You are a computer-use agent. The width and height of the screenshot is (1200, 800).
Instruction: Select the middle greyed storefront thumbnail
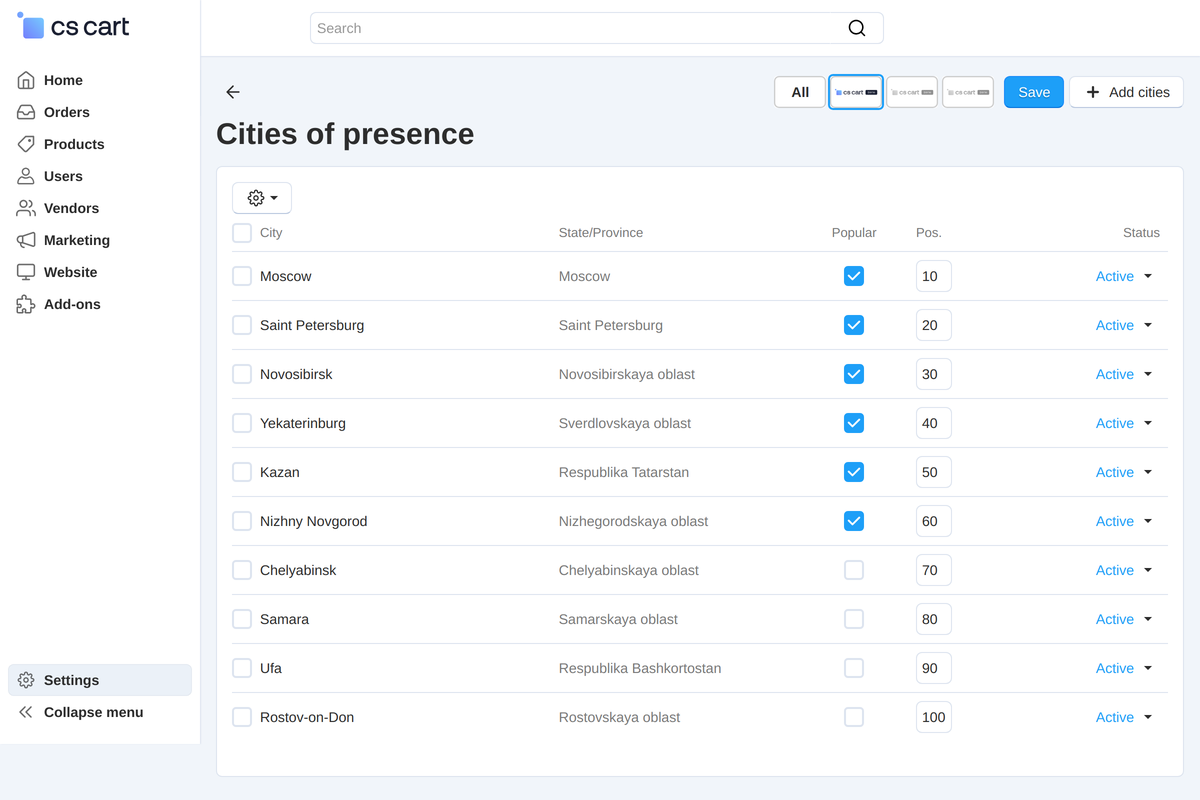tap(912, 92)
